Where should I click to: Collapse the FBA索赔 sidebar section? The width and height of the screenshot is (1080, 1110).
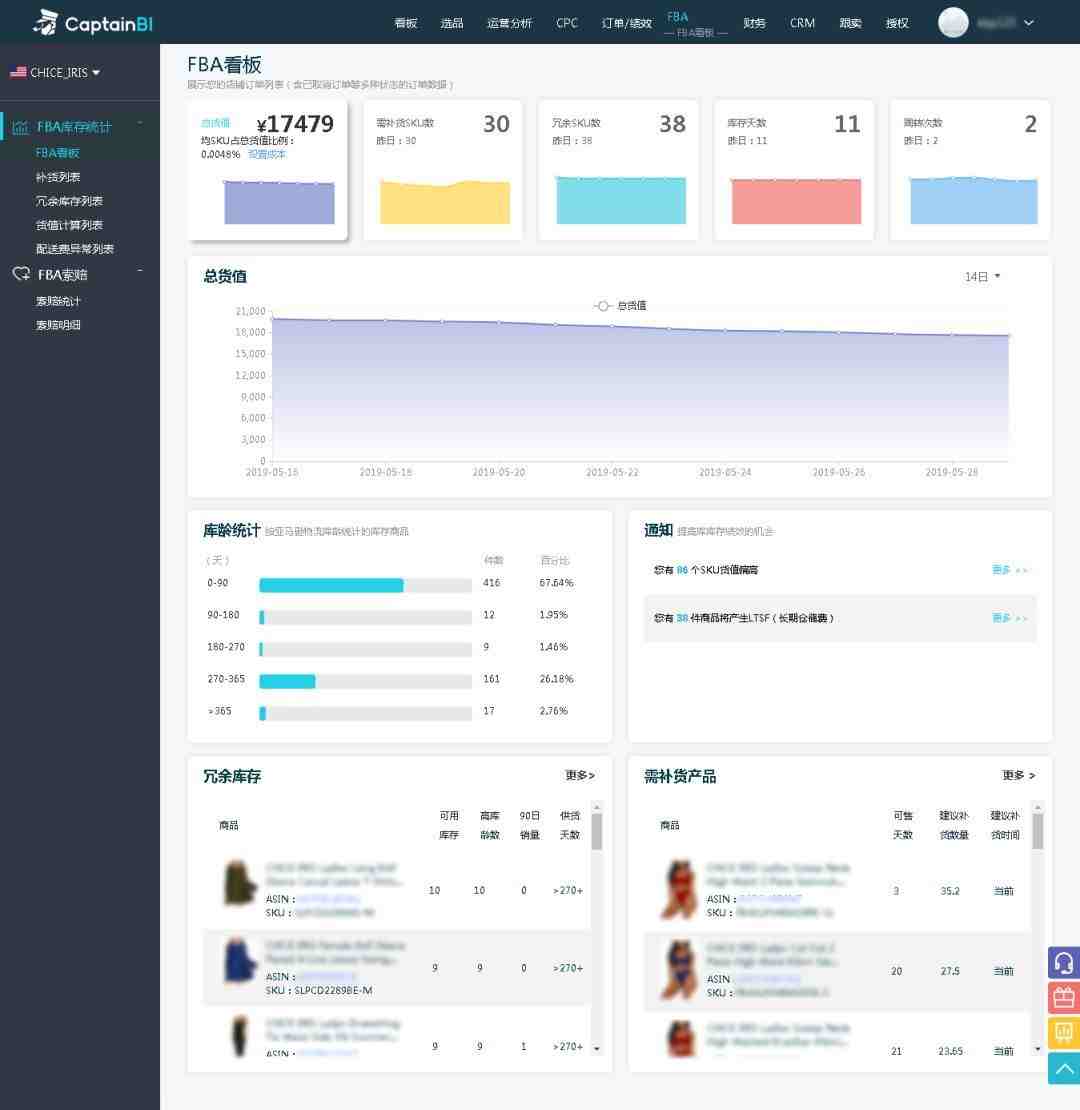point(140,271)
